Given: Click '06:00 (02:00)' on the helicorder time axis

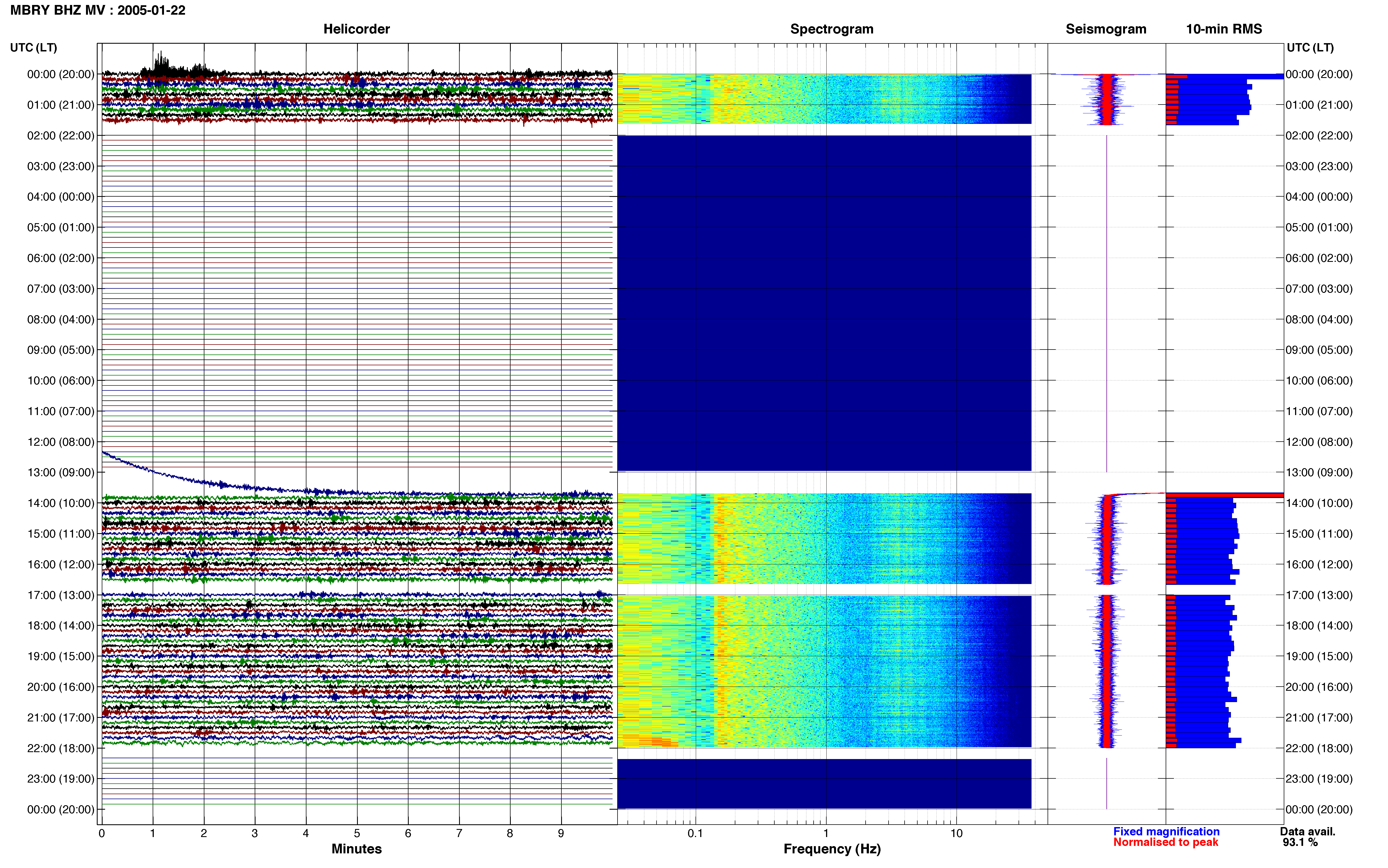Looking at the screenshot, I should click(61, 258).
